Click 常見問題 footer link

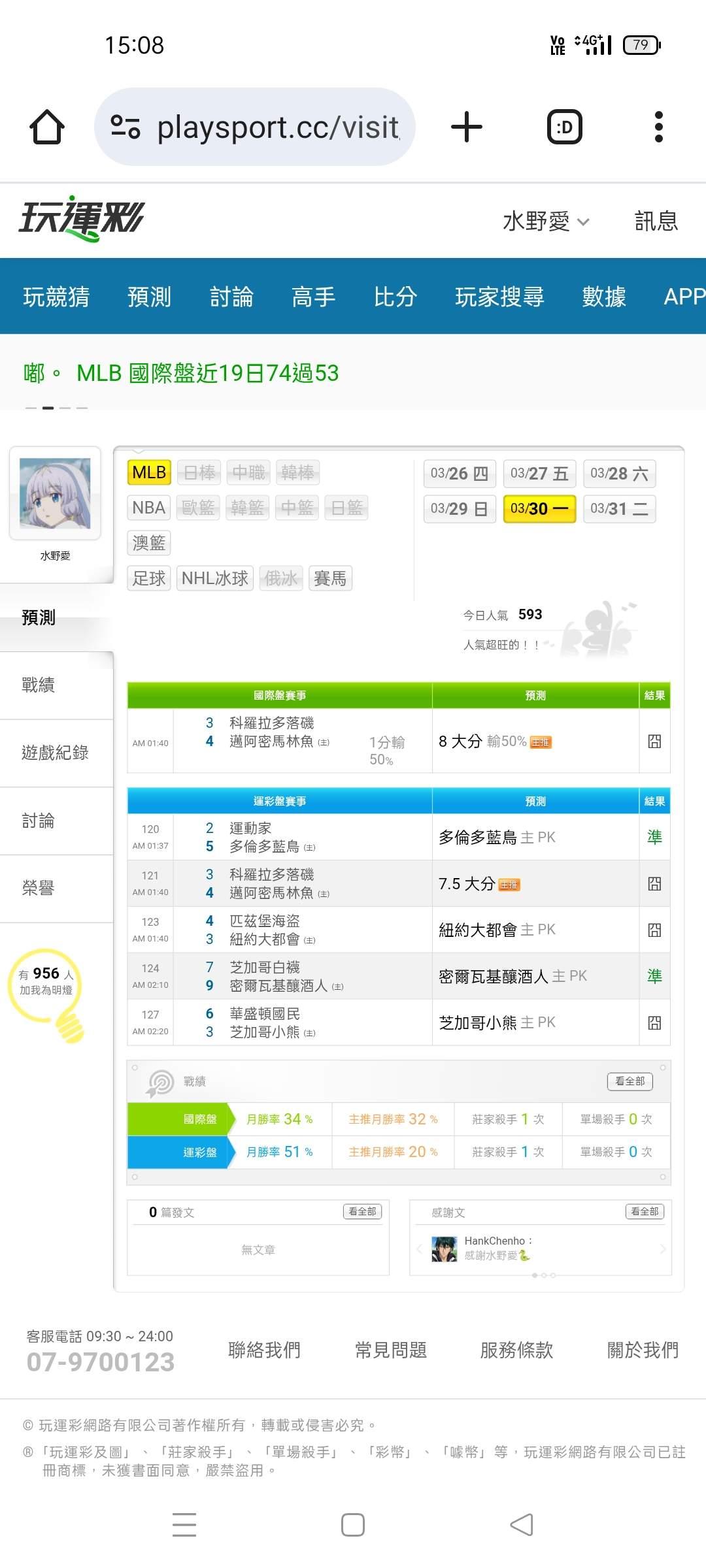coord(391,1350)
